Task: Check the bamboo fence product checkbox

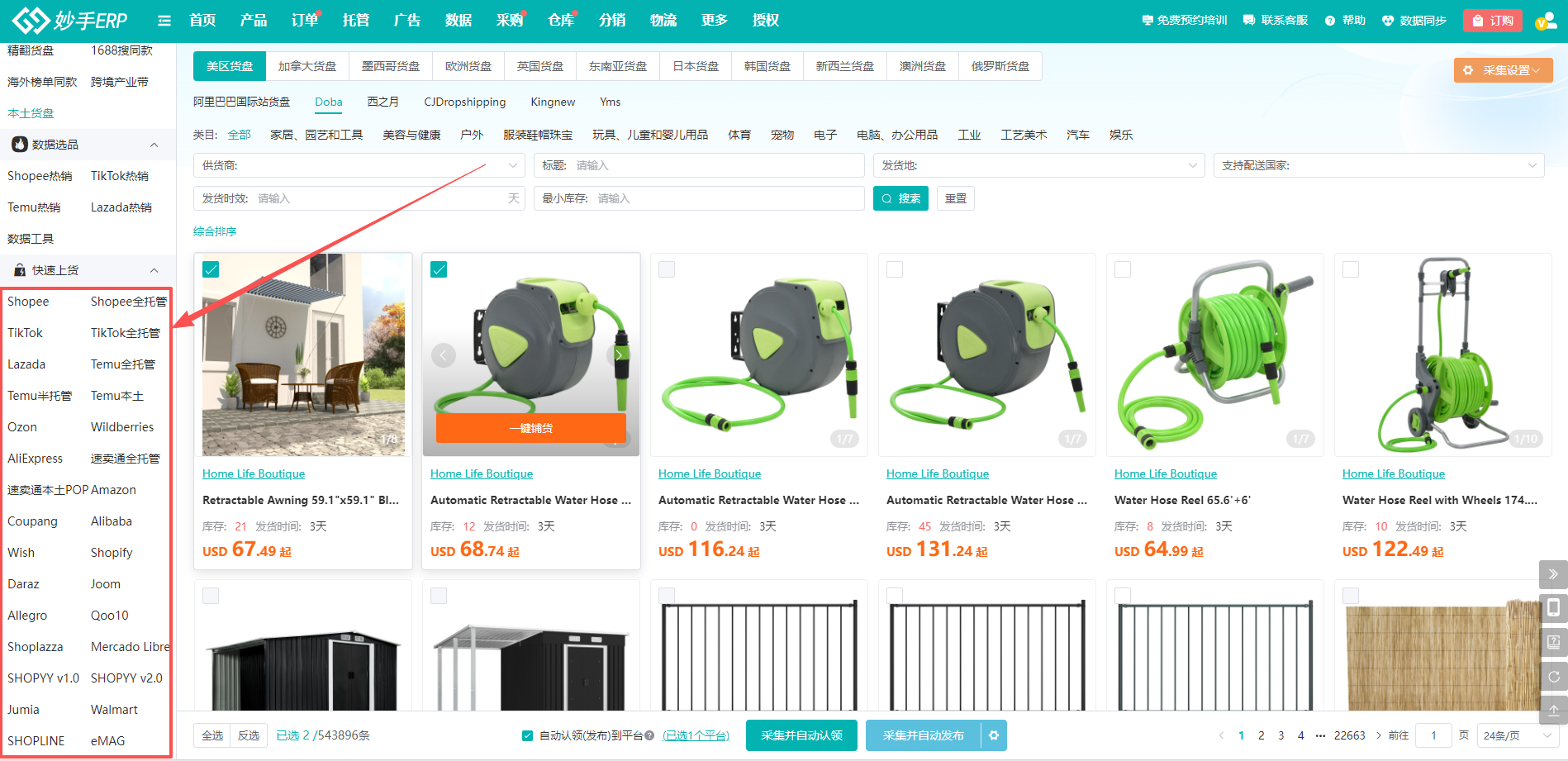Action: (x=1351, y=596)
